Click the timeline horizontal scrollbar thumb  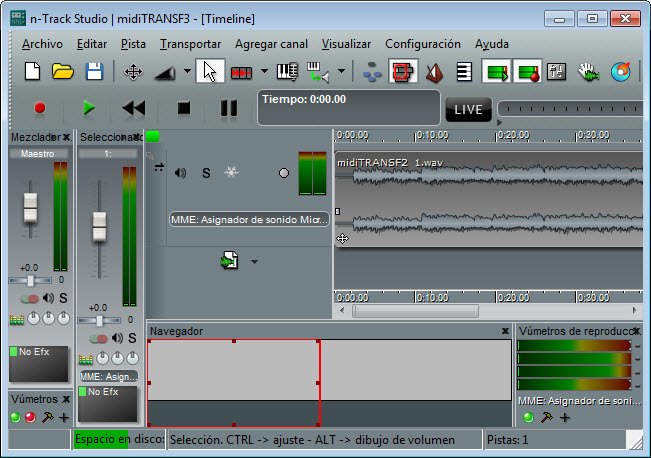click(x=415, y=311)
